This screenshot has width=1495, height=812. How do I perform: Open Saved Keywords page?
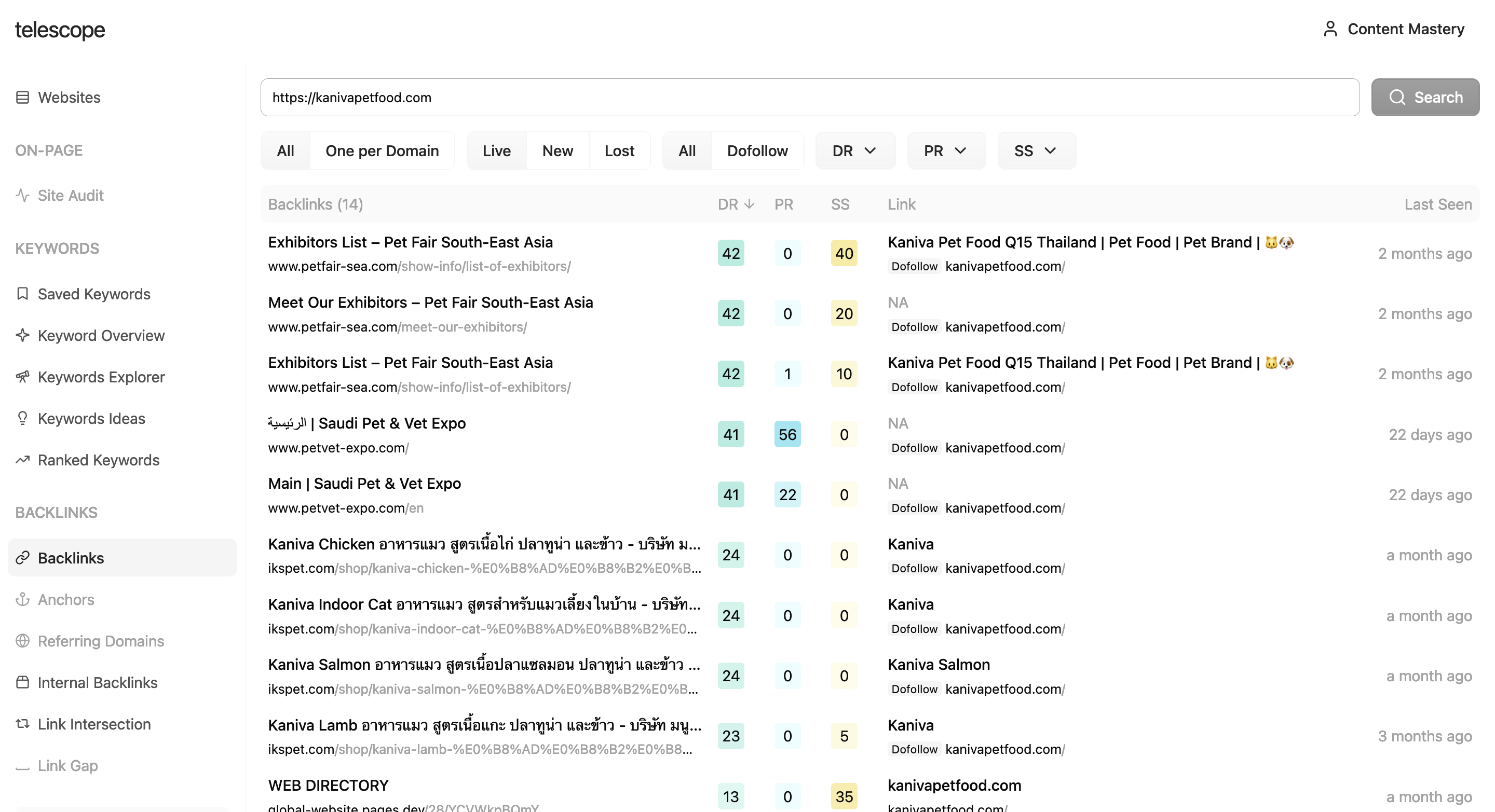click(94, 294)
